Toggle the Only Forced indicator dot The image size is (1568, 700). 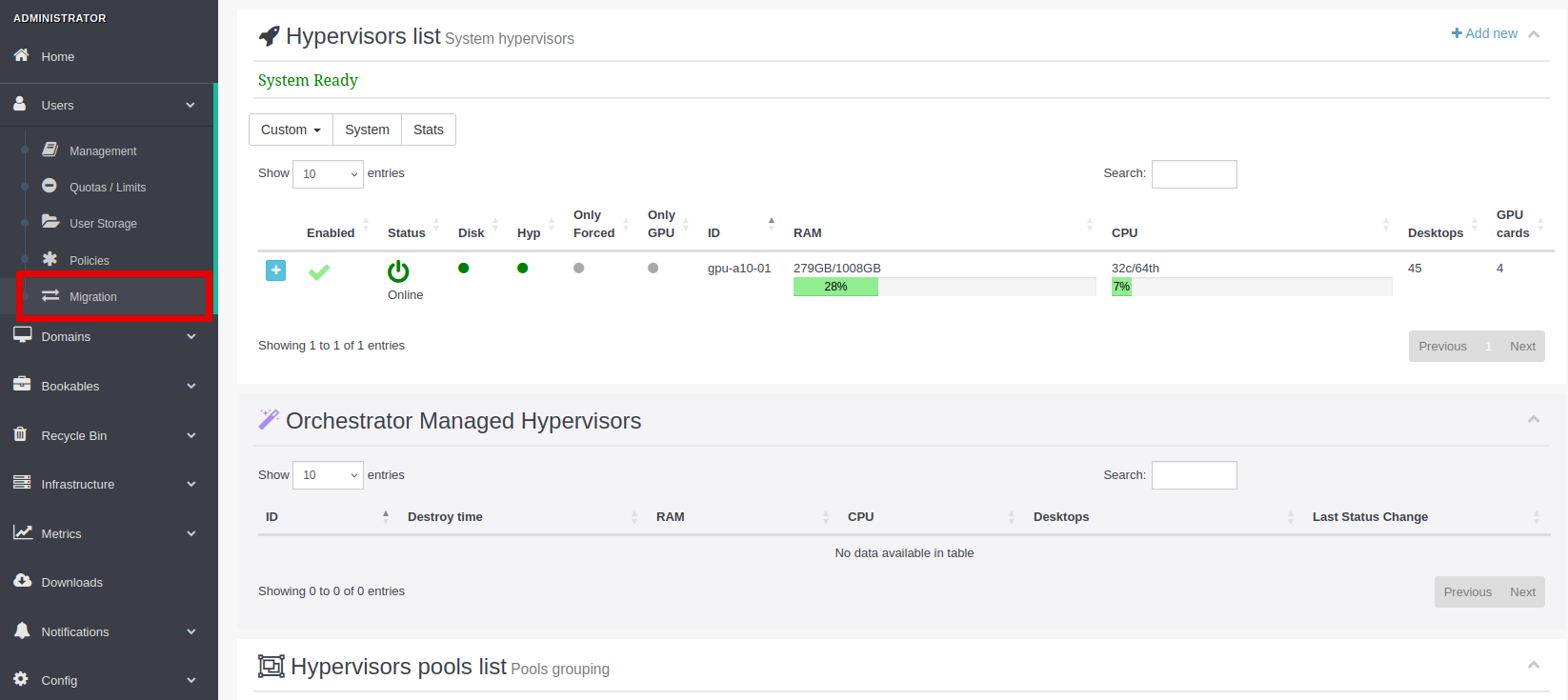[x=578, y=269]
